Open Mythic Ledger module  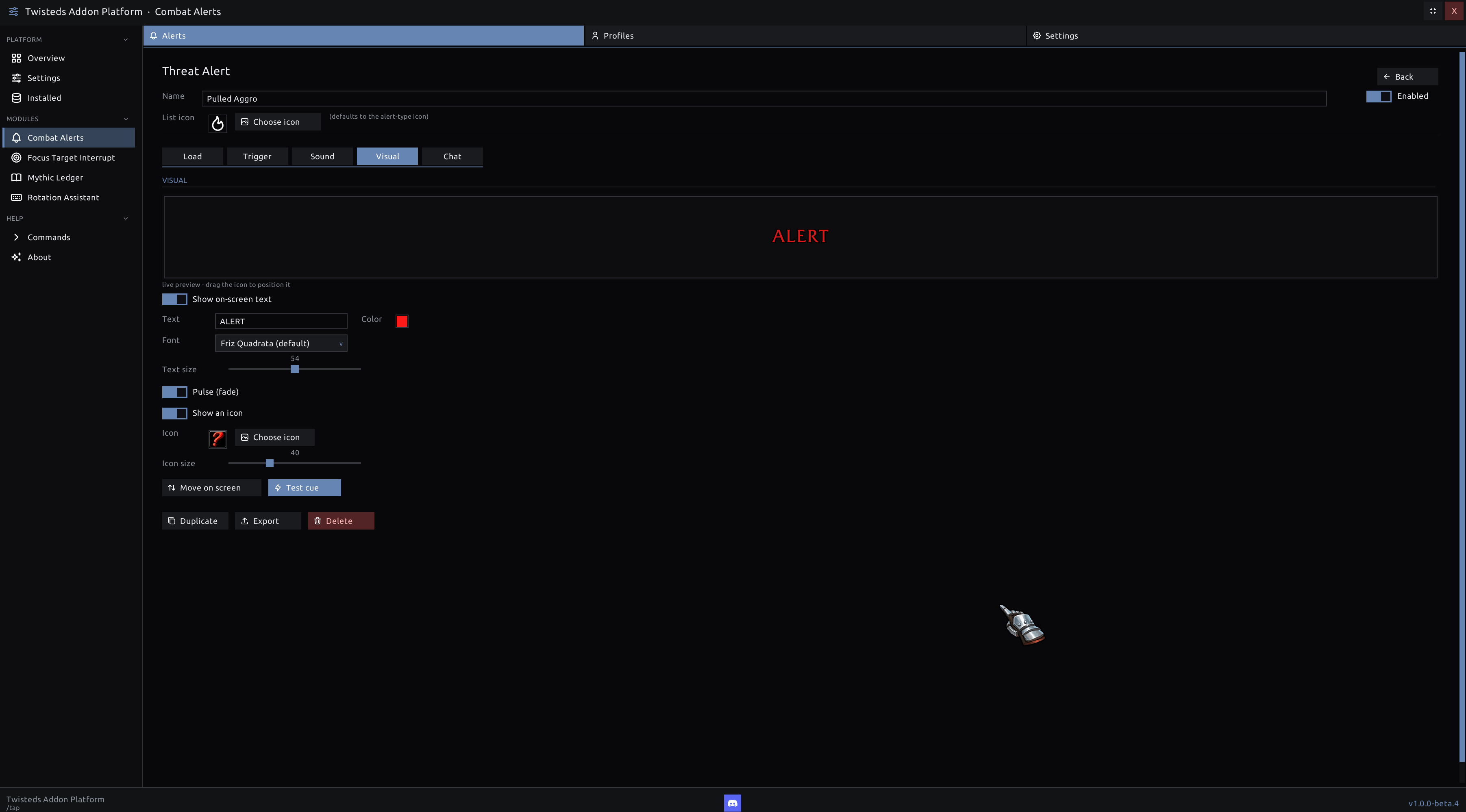[x=69, y=178]
